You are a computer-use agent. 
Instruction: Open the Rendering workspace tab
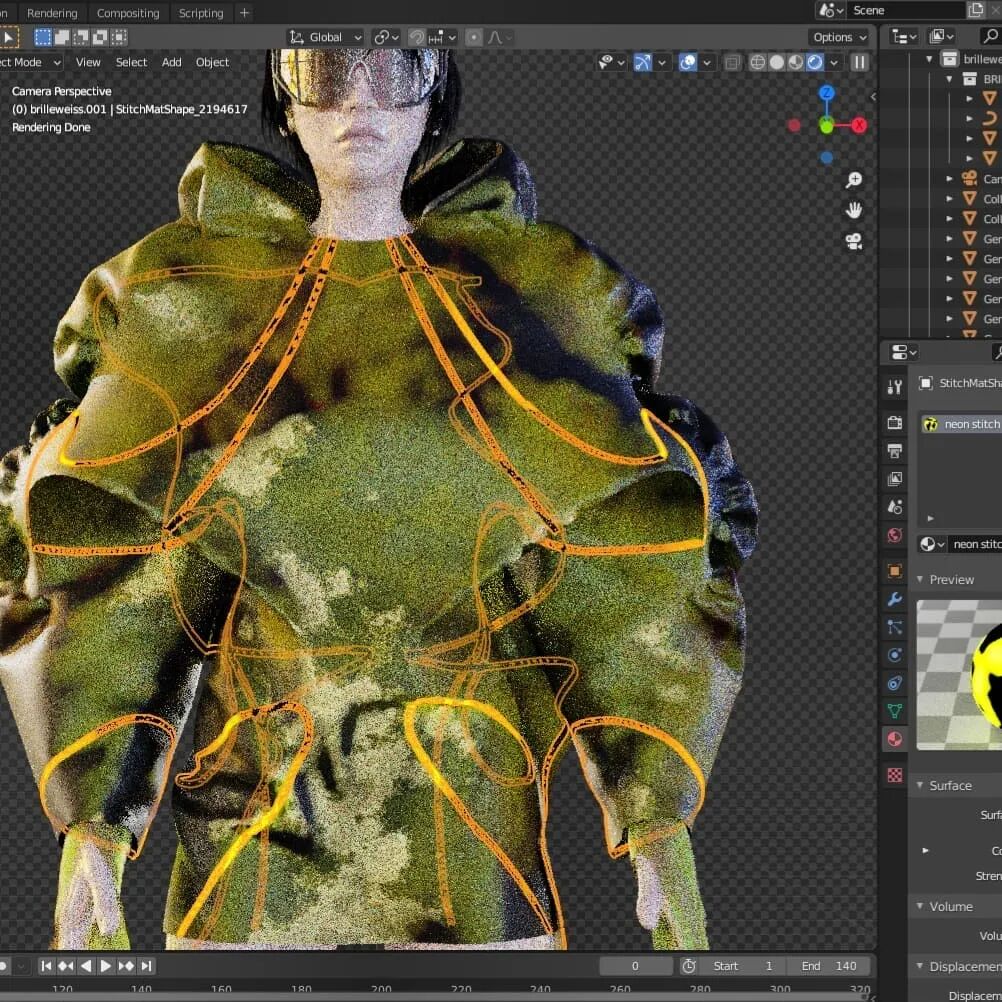[52, 13]
